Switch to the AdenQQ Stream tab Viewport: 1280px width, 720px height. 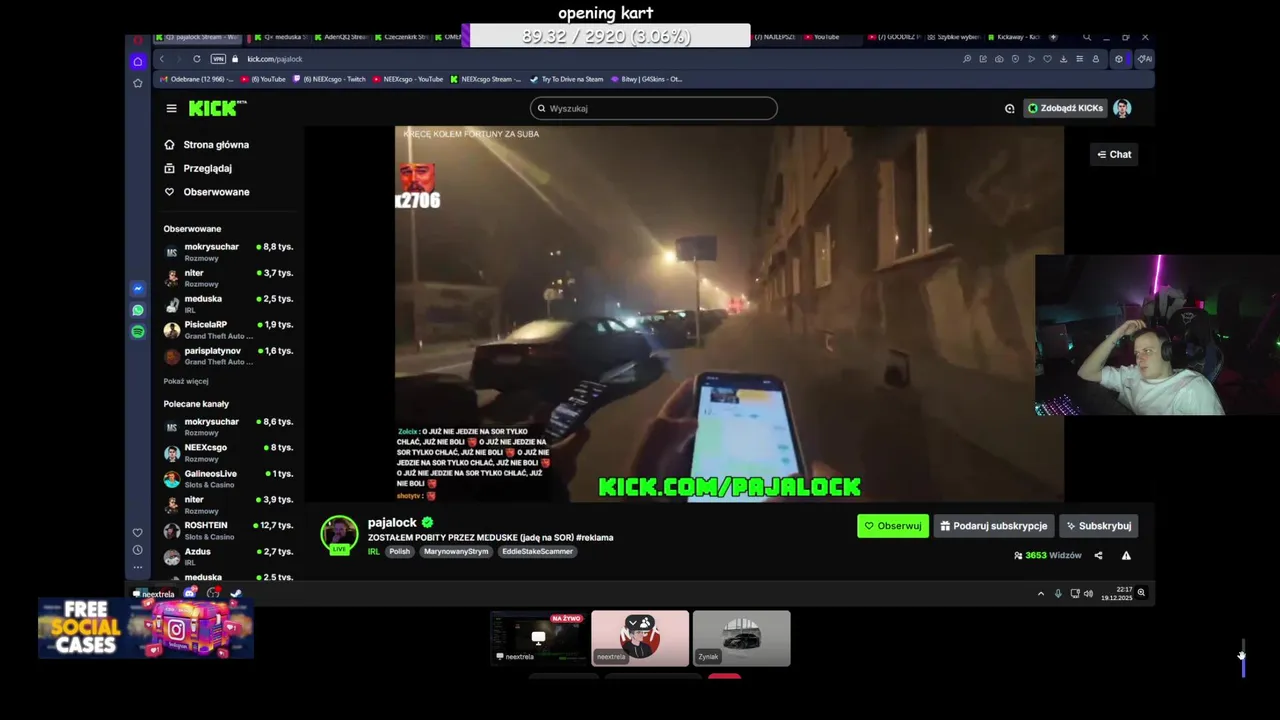tap(342, 37)
